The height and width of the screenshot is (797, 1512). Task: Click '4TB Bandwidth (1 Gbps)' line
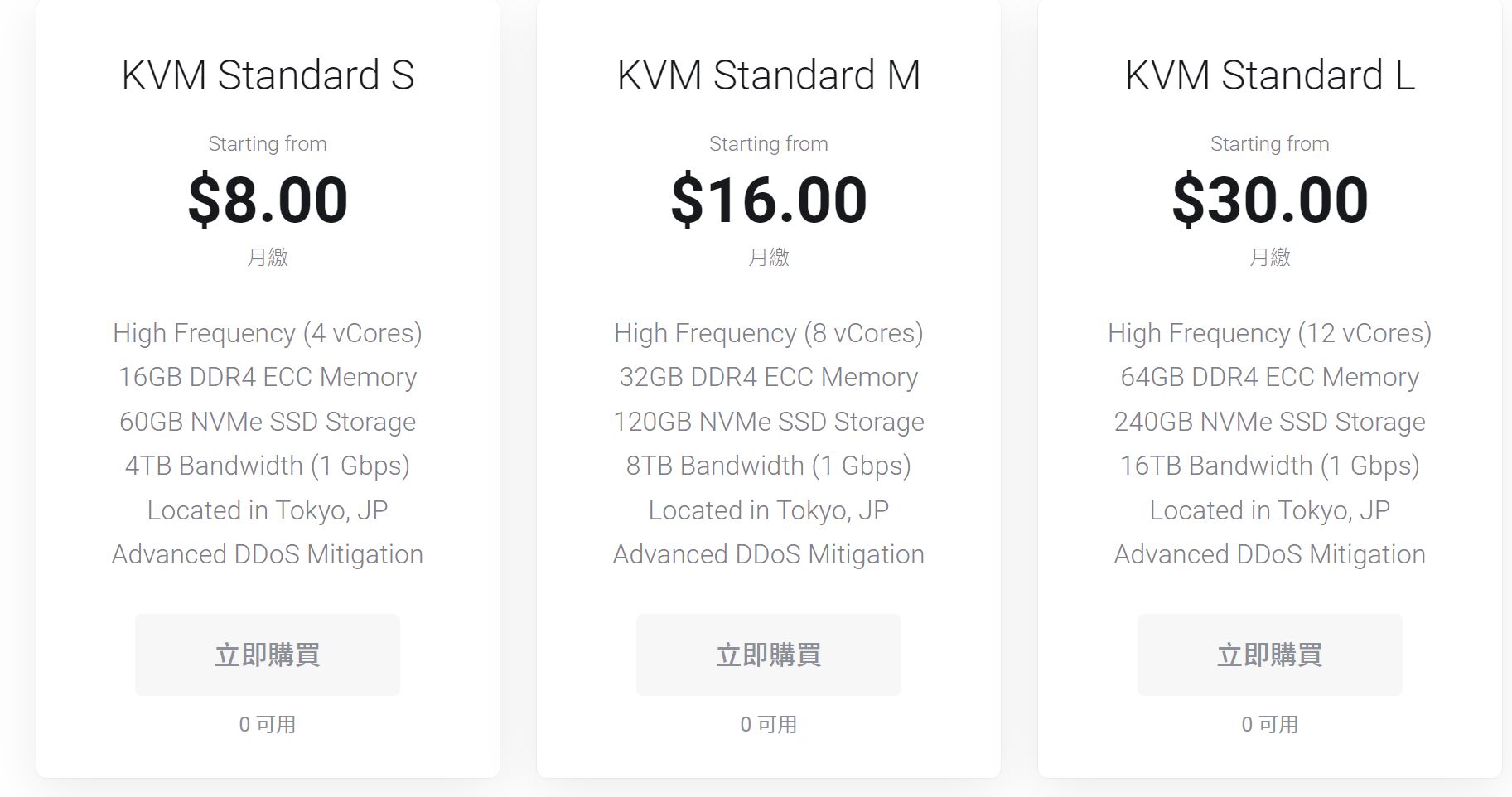click(268, 466)
